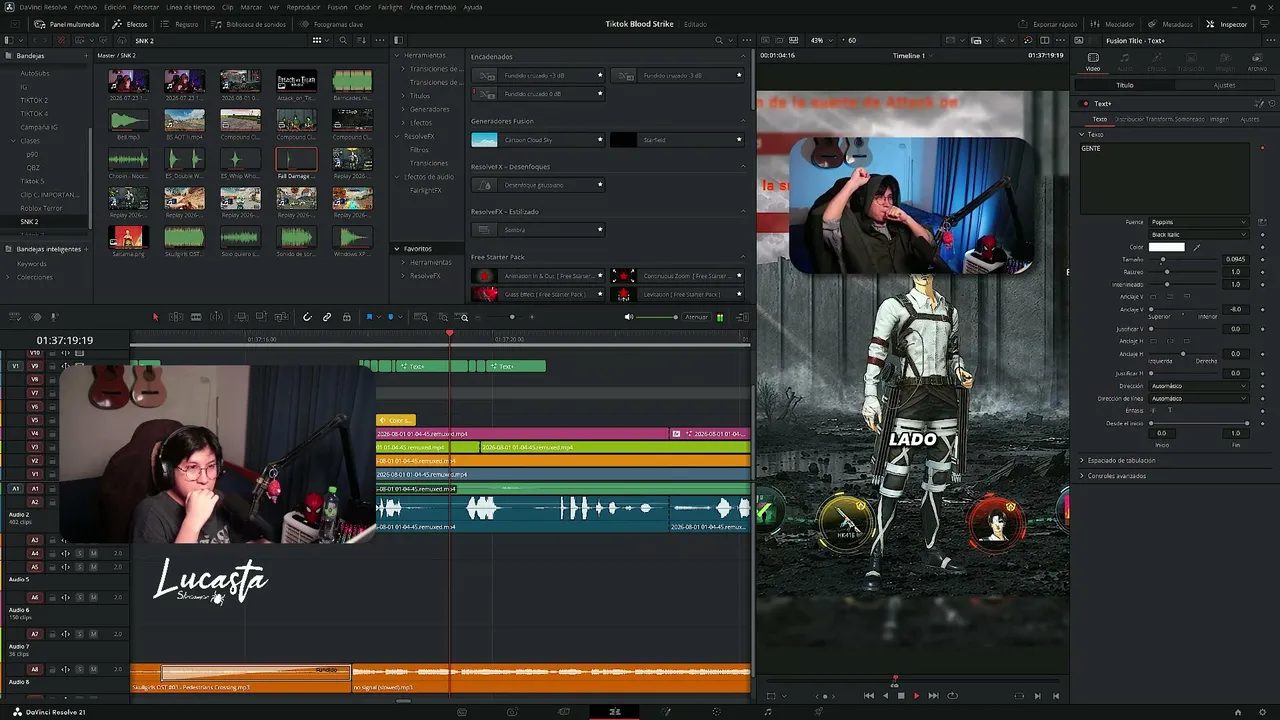Image resolution: width=1280 pixels, height=720 pixels.
Task: Open the Reproducir menu
Action: pos(303,7)
